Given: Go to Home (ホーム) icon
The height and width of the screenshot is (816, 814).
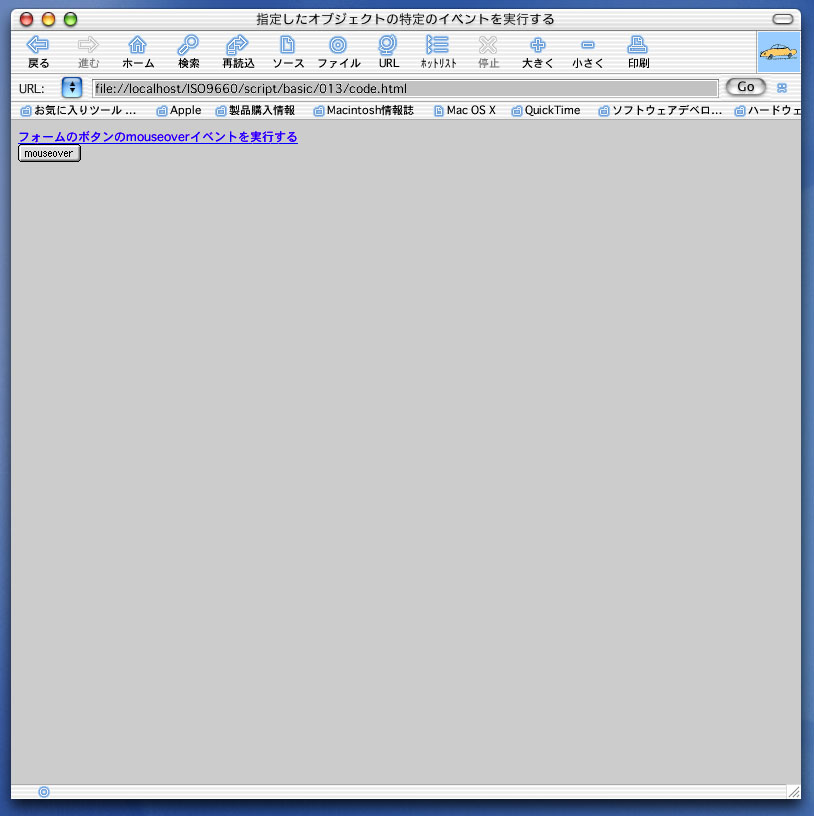Looking at the screenshot, I should point(138,45).
